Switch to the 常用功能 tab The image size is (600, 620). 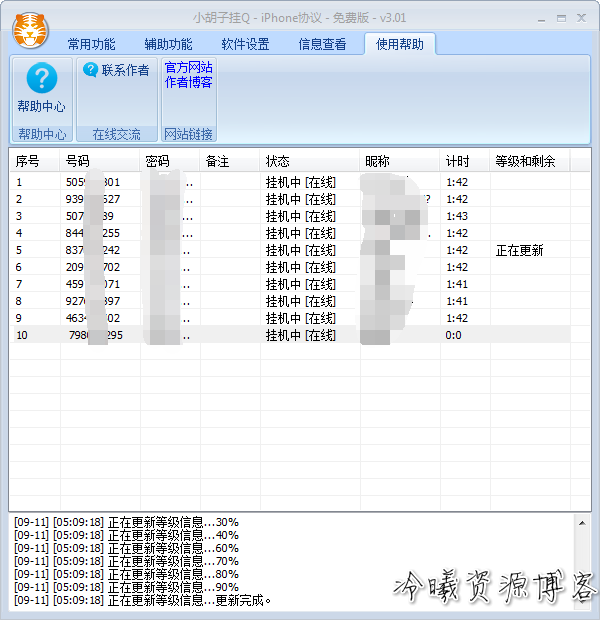91,44
